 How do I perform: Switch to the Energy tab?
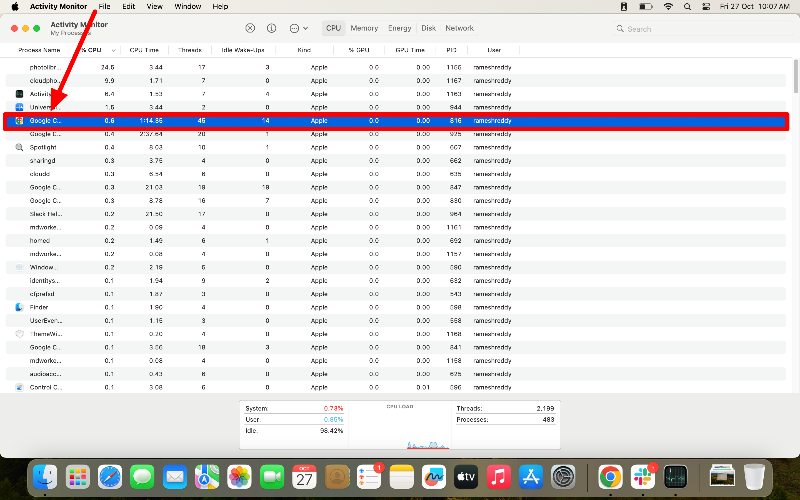(399, 28)
